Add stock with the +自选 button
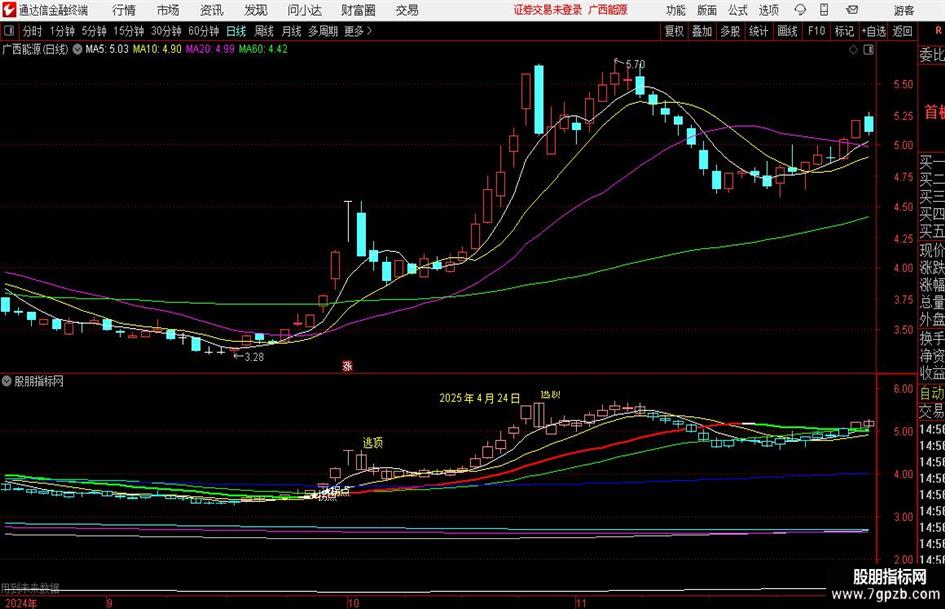Viewport: 945px width, 609px height. (874, 31)
